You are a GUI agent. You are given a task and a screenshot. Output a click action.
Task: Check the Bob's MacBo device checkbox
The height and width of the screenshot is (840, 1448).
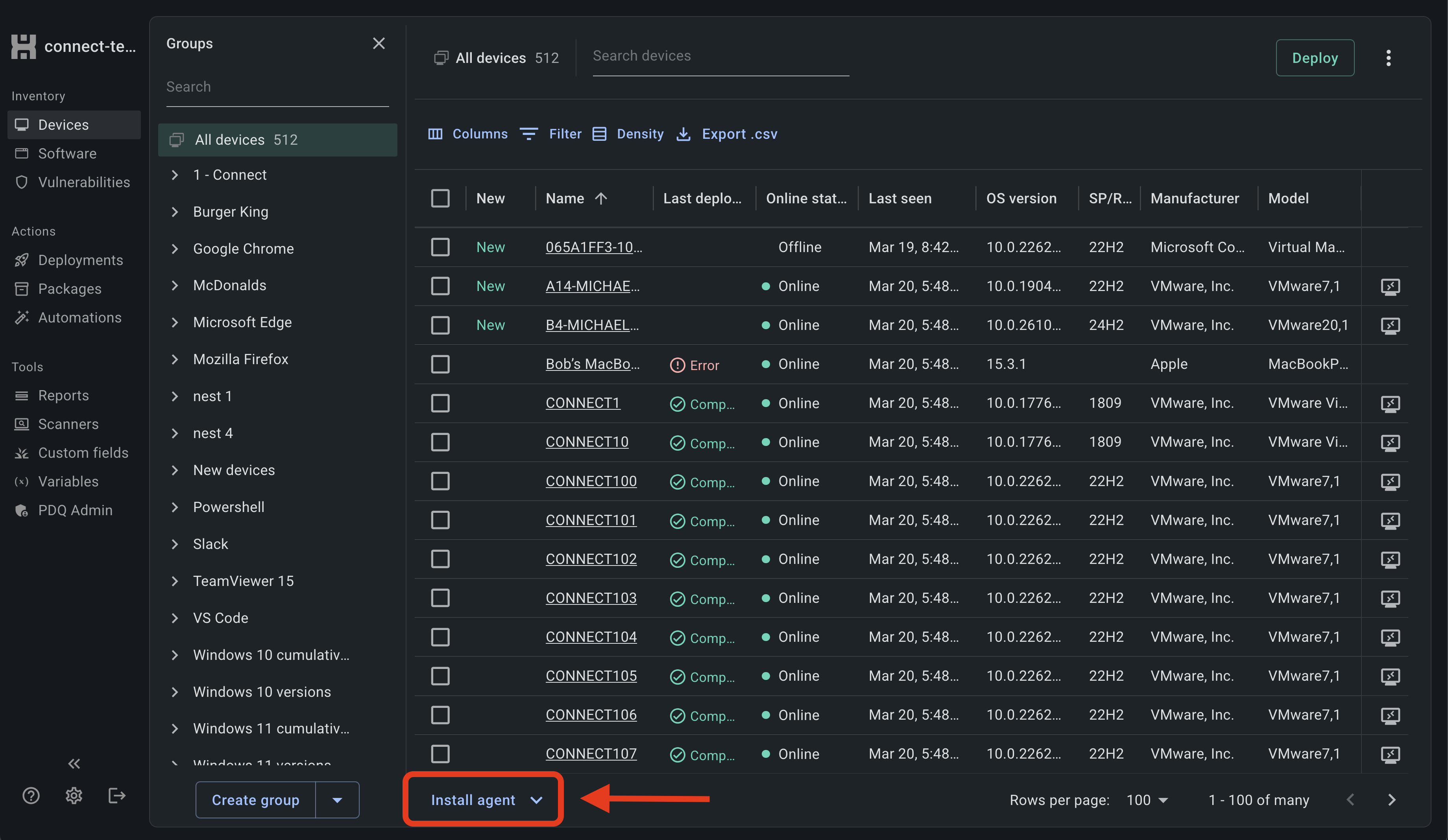(x=440, y=364)
